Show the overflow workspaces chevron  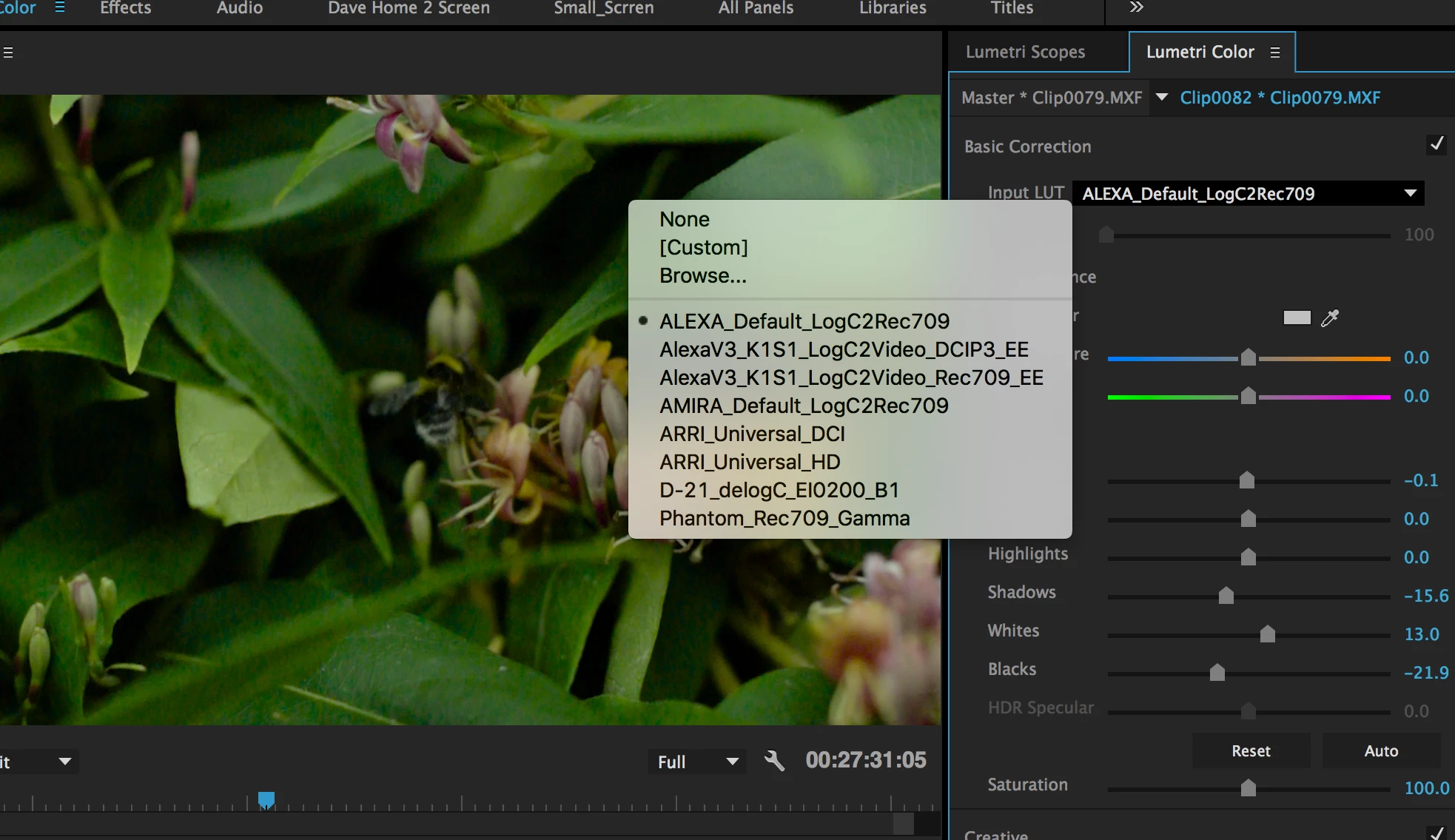point(1136,7)
